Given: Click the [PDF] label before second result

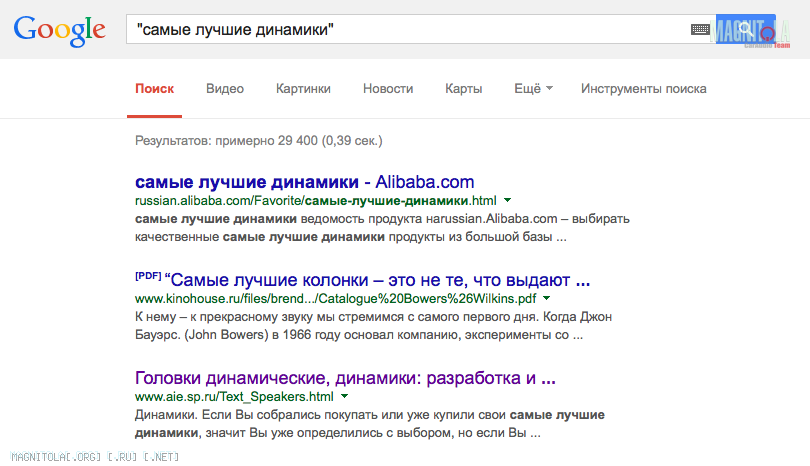Looking at the screenshot, I should 148,276.
